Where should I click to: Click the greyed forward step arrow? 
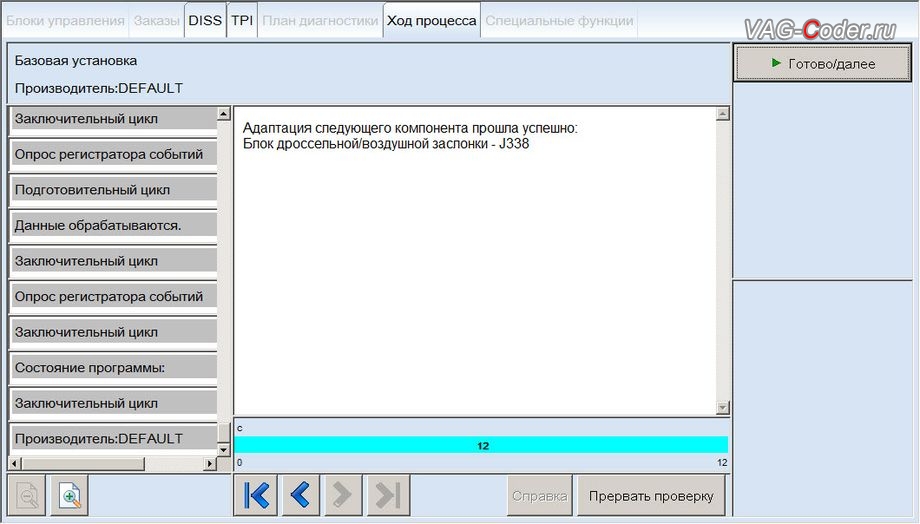341,495
